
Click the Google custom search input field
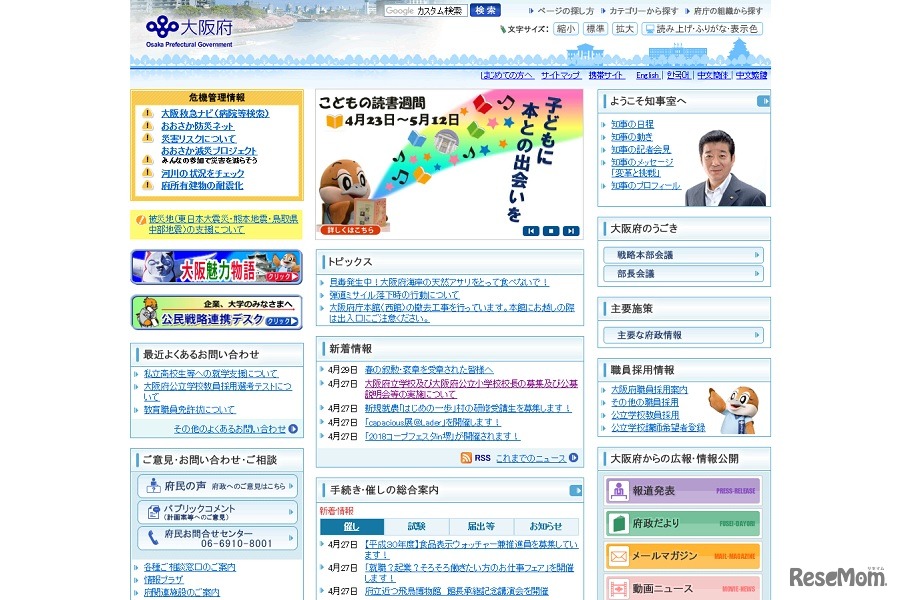(x=426, y=11)
